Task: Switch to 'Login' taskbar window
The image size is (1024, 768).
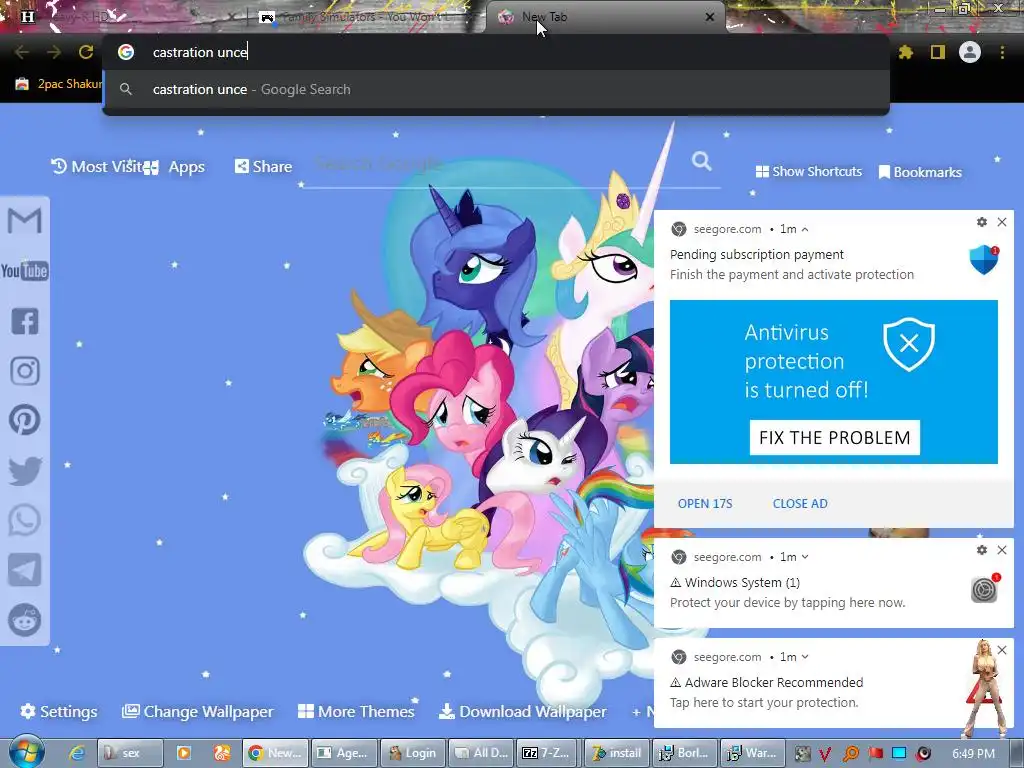Action: 412,753
